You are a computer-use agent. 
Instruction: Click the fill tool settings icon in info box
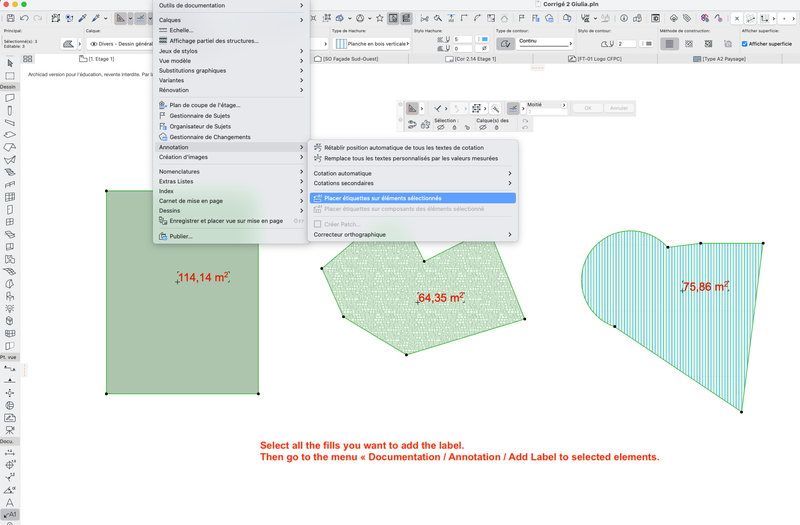tap(68, 44)
